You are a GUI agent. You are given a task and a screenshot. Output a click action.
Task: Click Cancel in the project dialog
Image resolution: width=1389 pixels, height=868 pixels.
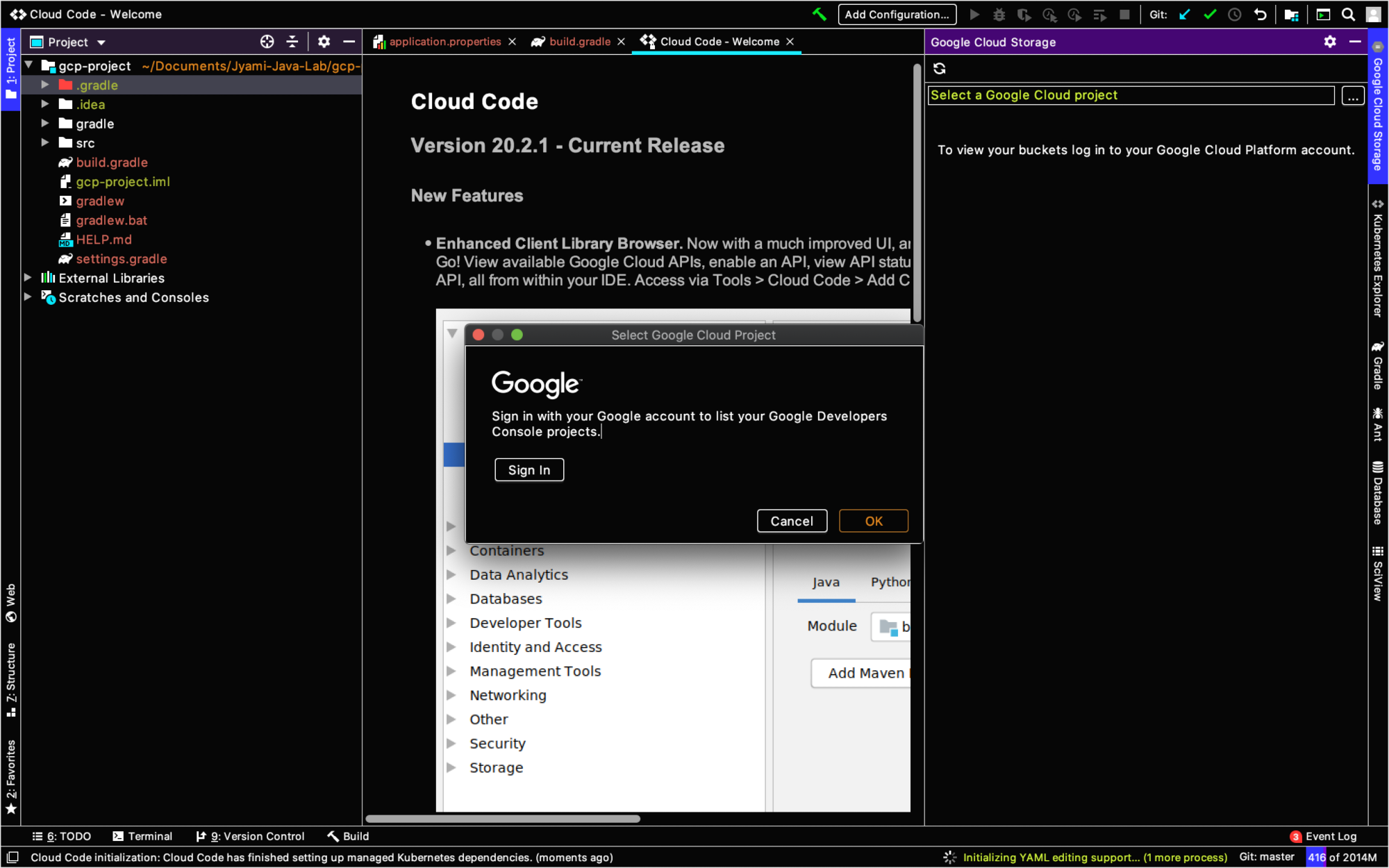[x=791, y=521]
